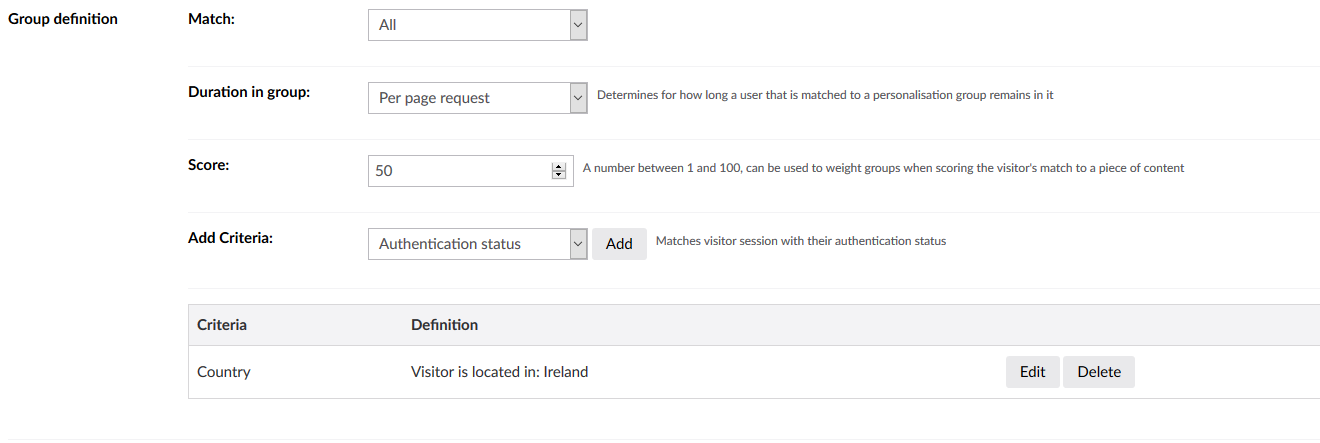Expand the Duration in group dropdown

(x=477, y=98)
